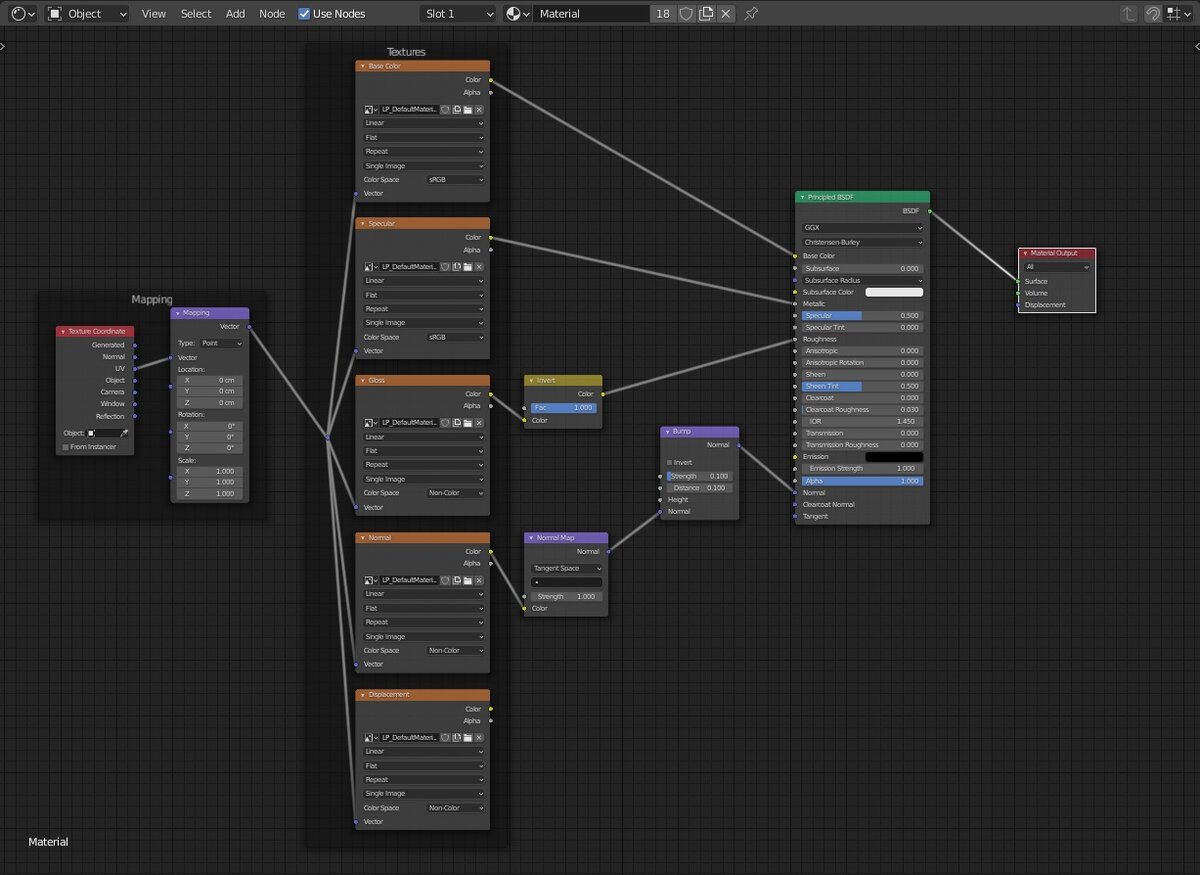Collapse the Base Color texture node
The width and height of the screenshot is (1200, 875).
click(362, 66)
